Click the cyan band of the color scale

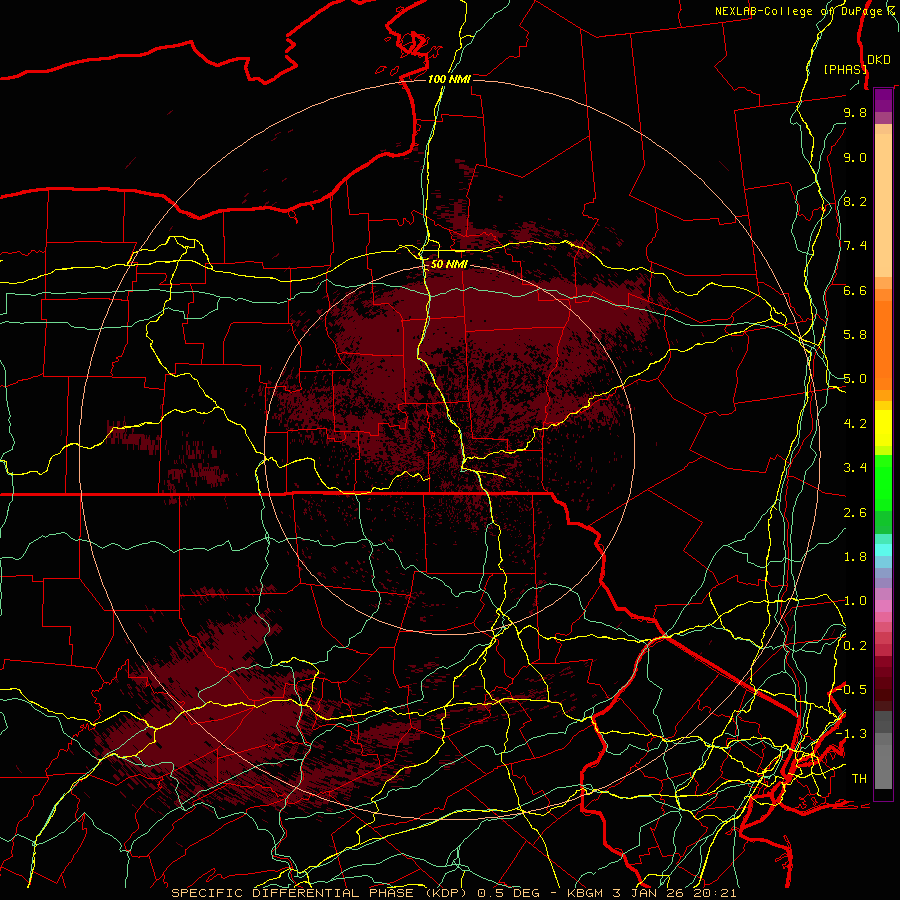click(883, 550)
